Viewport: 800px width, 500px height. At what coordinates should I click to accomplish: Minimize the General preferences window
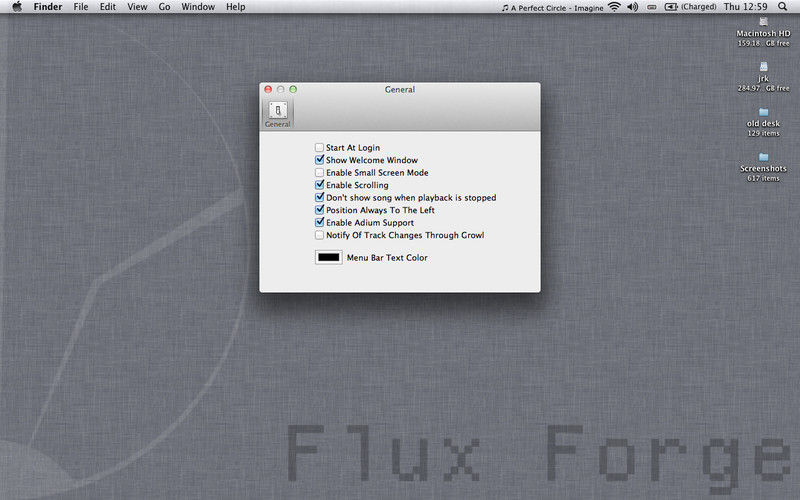(281, 89)
